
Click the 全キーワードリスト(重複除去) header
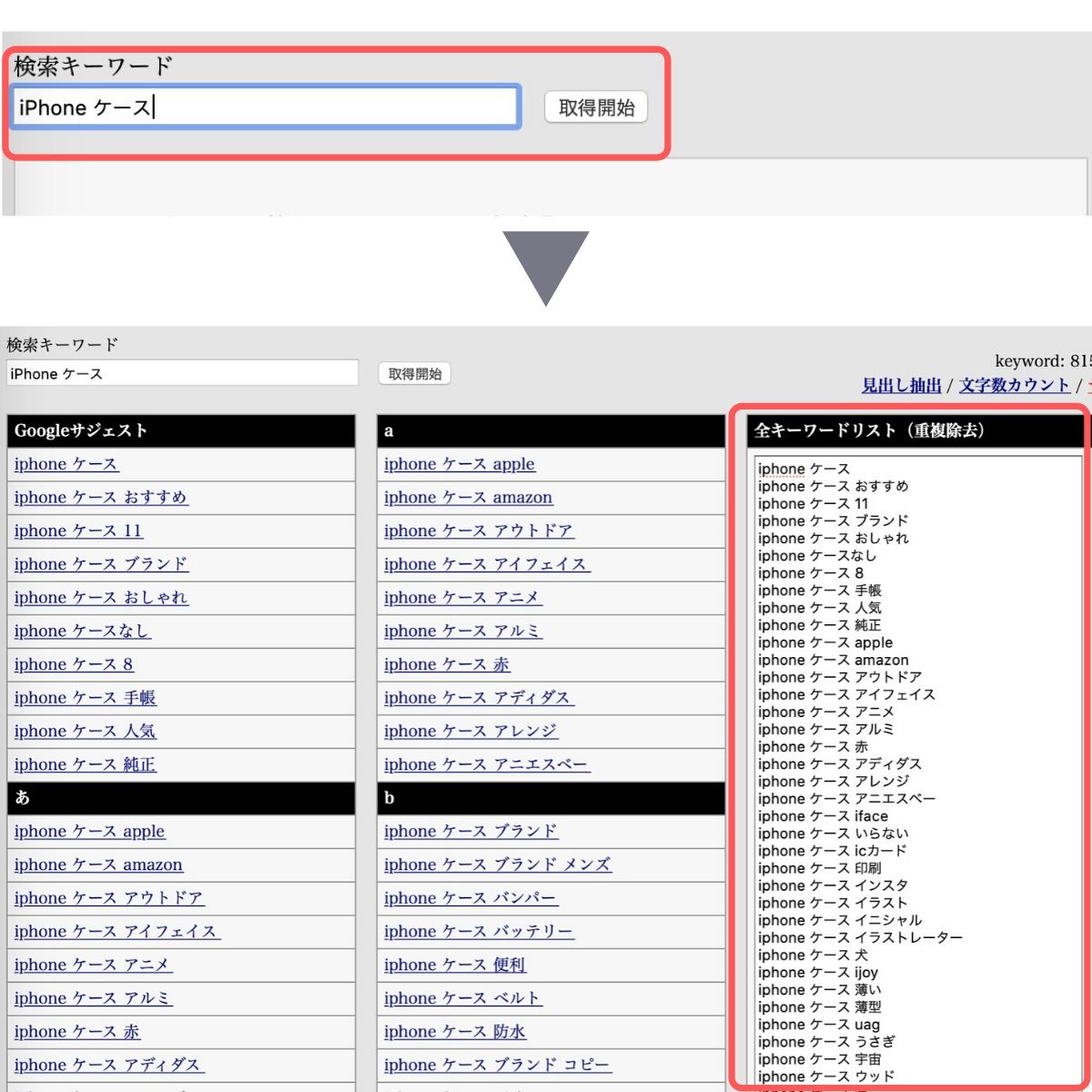(x=917, y=431)
